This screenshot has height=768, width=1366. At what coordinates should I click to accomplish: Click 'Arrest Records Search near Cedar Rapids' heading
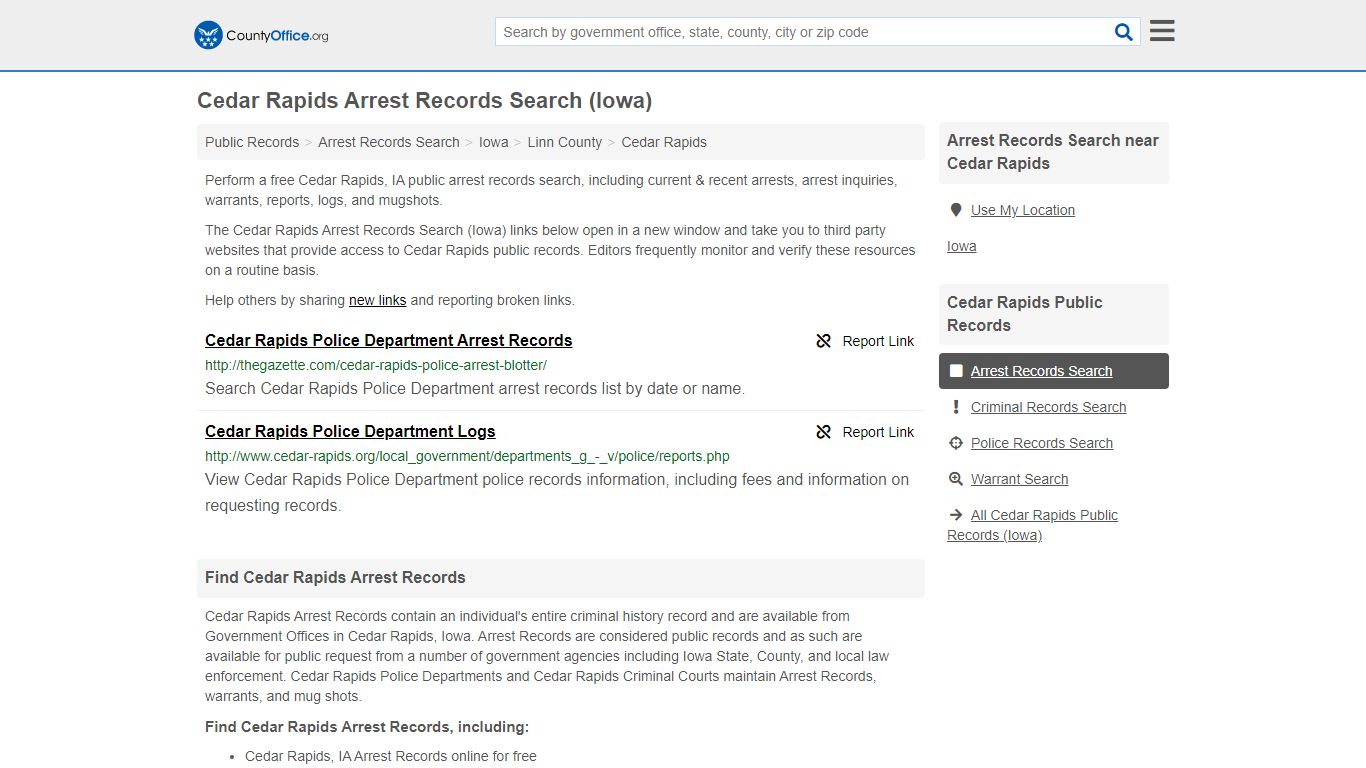point(1053,152)
